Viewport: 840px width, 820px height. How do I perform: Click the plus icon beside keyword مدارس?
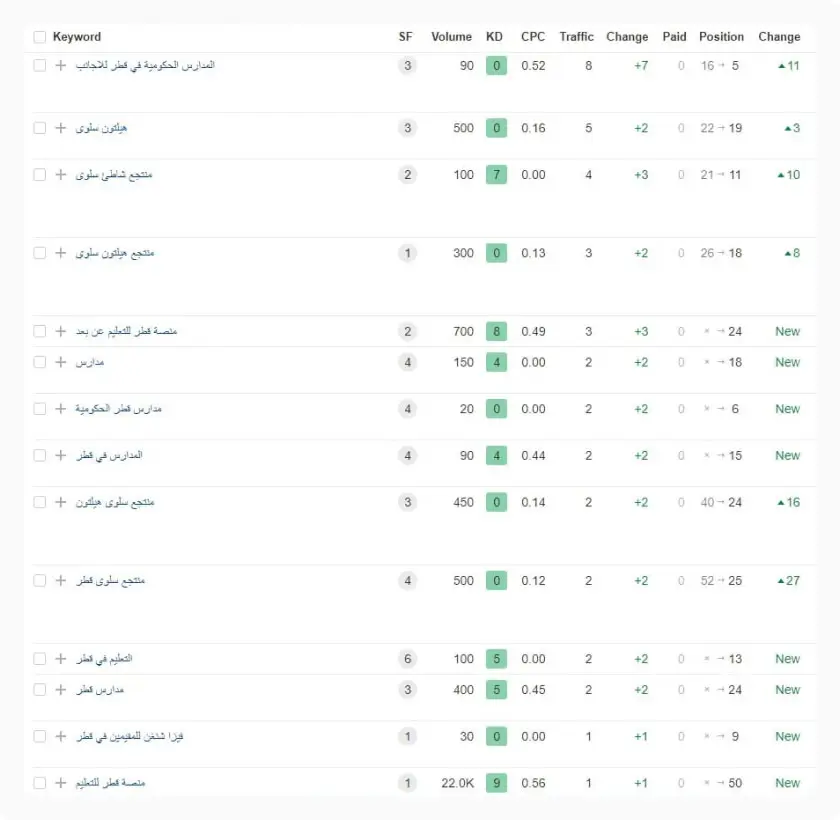click(x=60, y=362)
